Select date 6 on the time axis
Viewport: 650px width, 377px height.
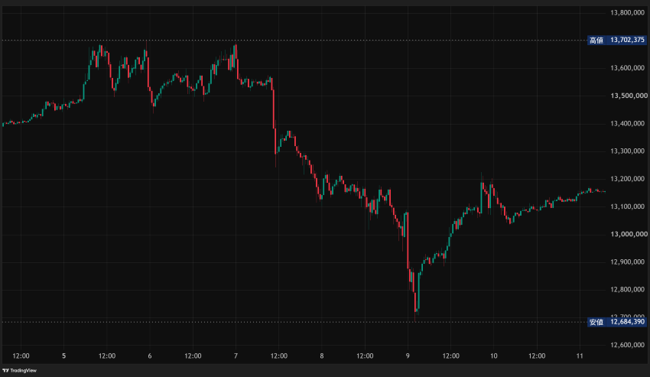(x=150, y=356)
